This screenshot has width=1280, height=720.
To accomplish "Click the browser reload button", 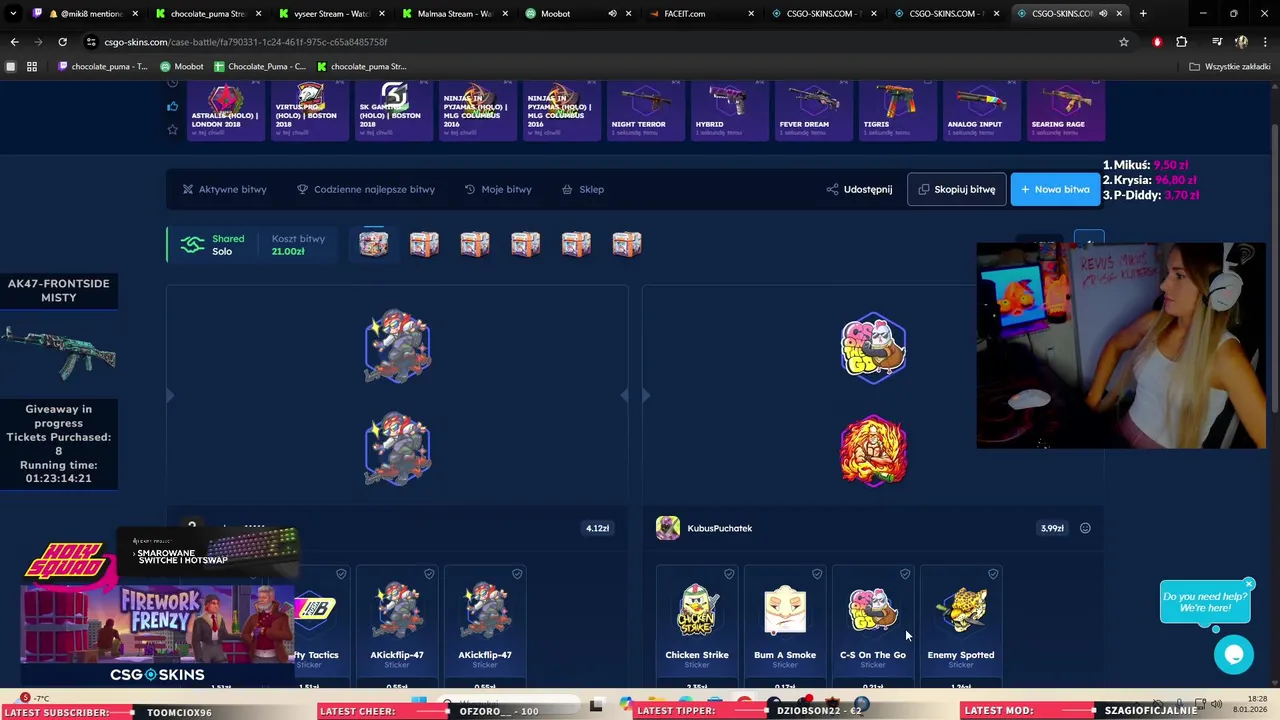I will click(x=62, y=42).
